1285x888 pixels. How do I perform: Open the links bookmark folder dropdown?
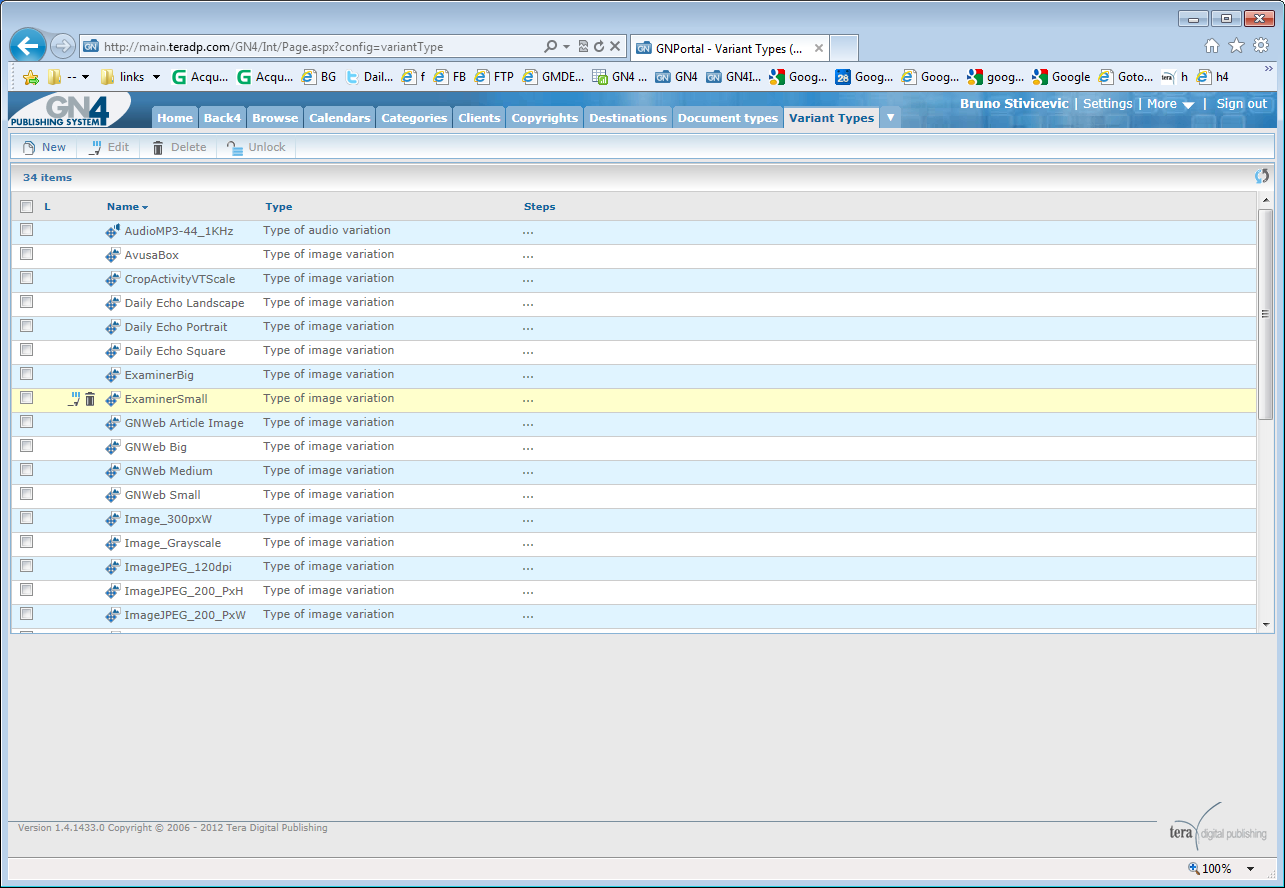(156, 77)
